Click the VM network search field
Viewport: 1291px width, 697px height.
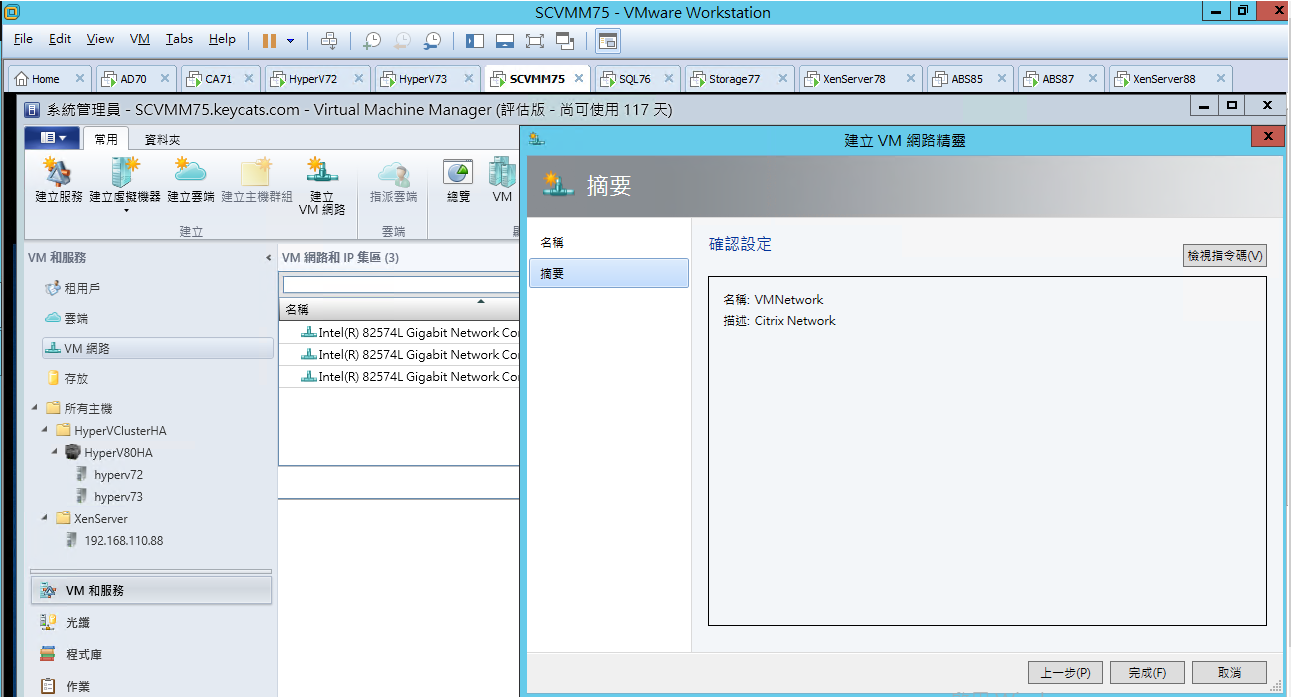pyautogui.click(x=400, y=285)
